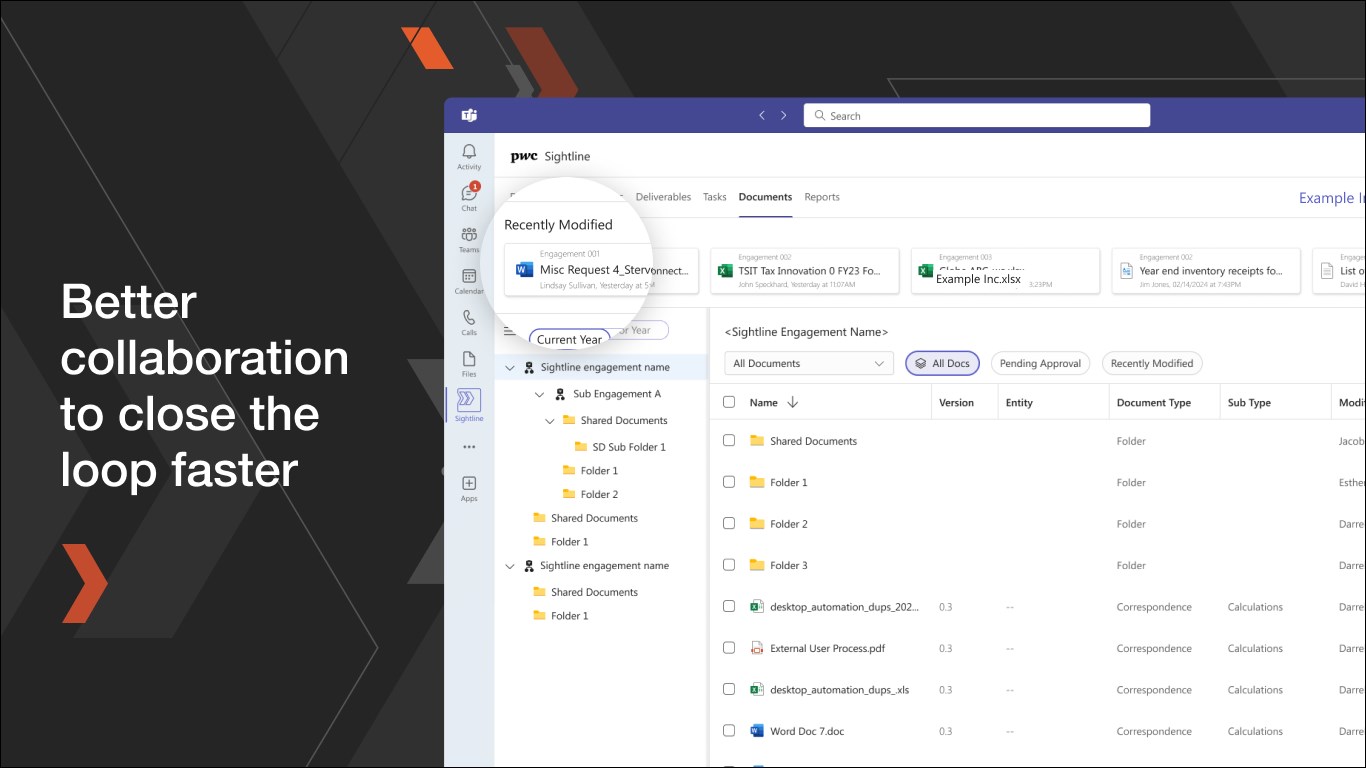Open Chat with the notification badge

(x=469, y=197)
